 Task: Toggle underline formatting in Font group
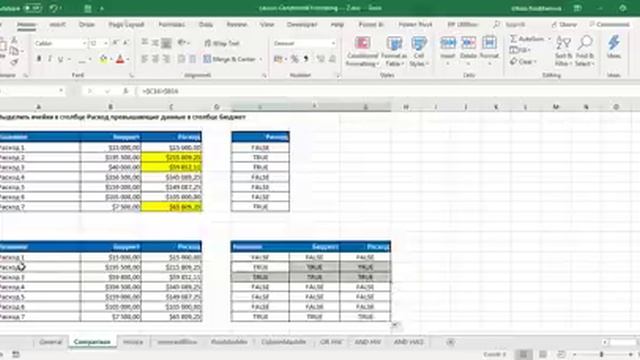click(x=60, y=59)
